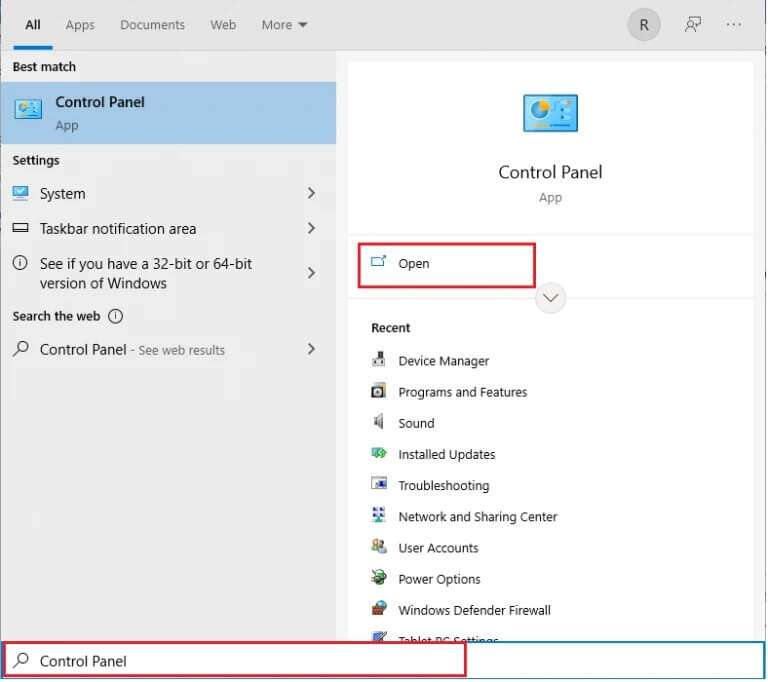The width and height of the screenshot is (768, 682).
Task: Expand the System result arrow
Action: tap(311, 193)
